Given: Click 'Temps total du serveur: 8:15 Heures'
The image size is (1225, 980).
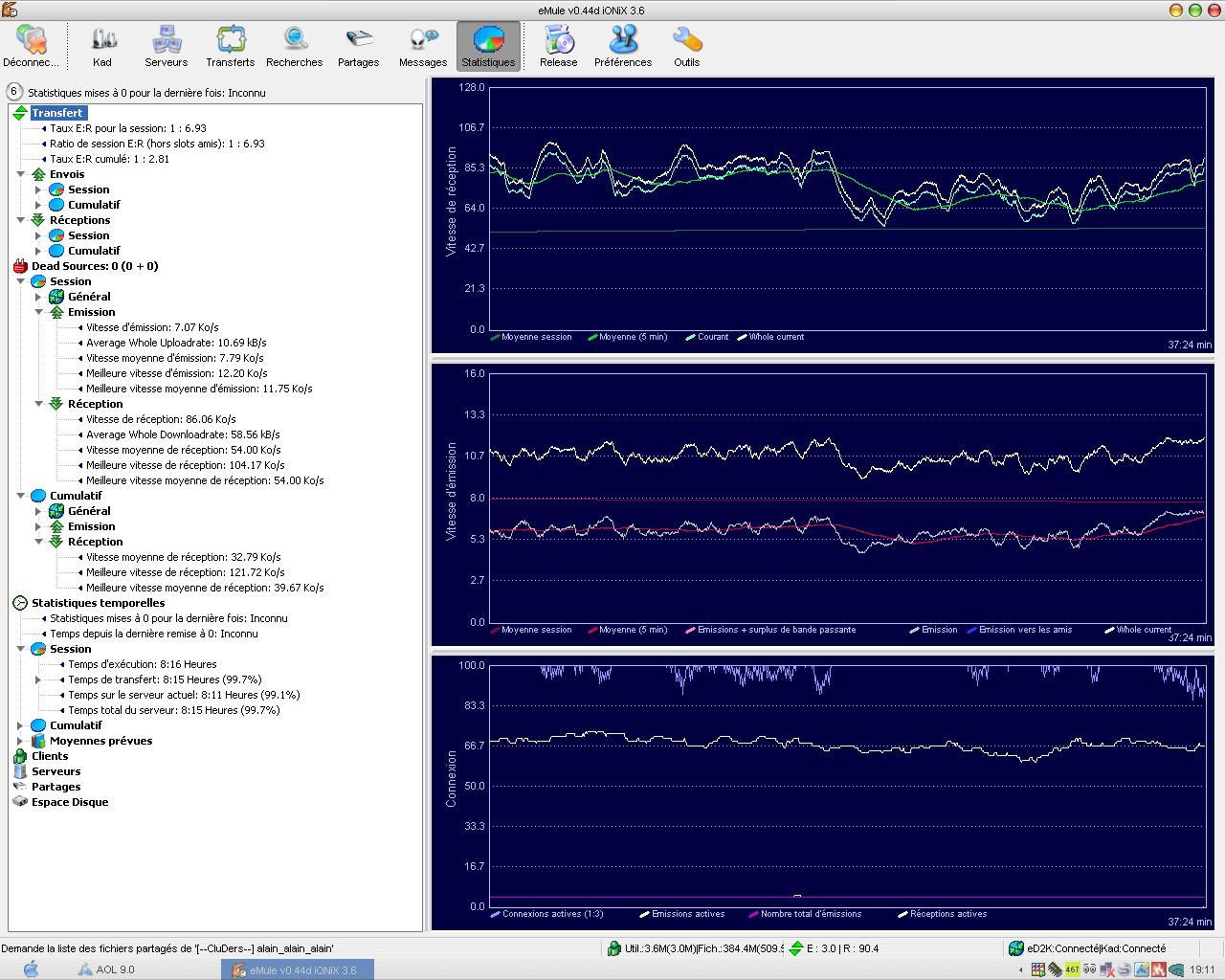Looking at the screenshot, I should (174, 710).
